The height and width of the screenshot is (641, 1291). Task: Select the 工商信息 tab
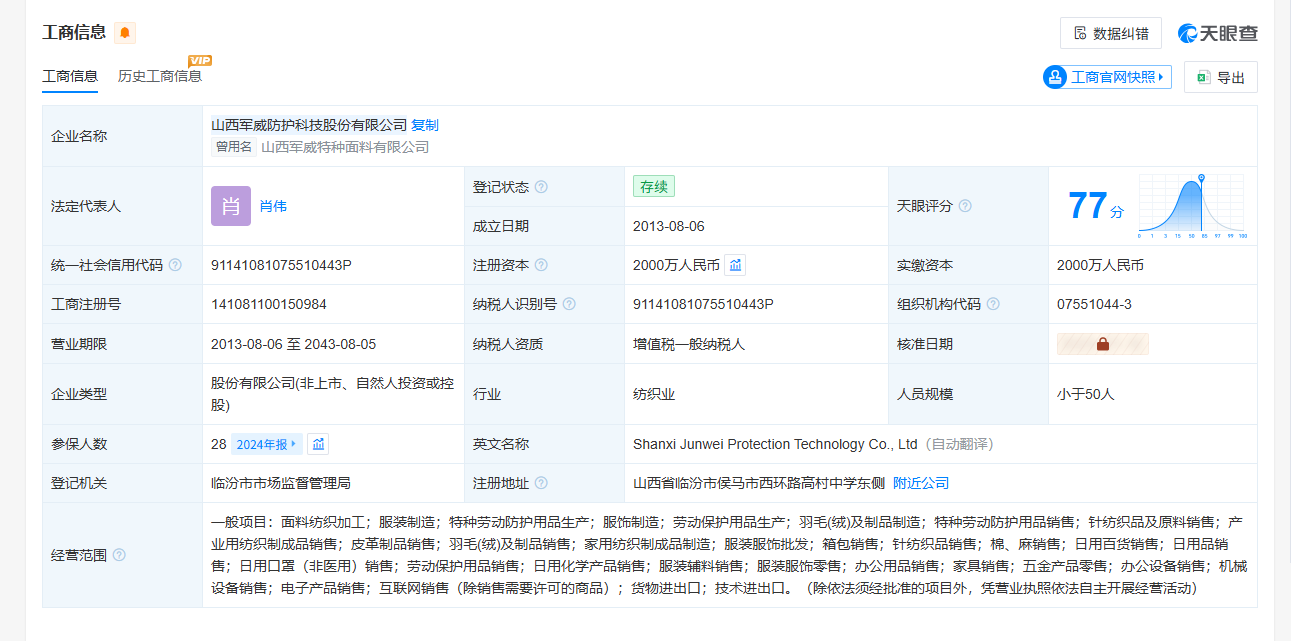click(70, 76)
